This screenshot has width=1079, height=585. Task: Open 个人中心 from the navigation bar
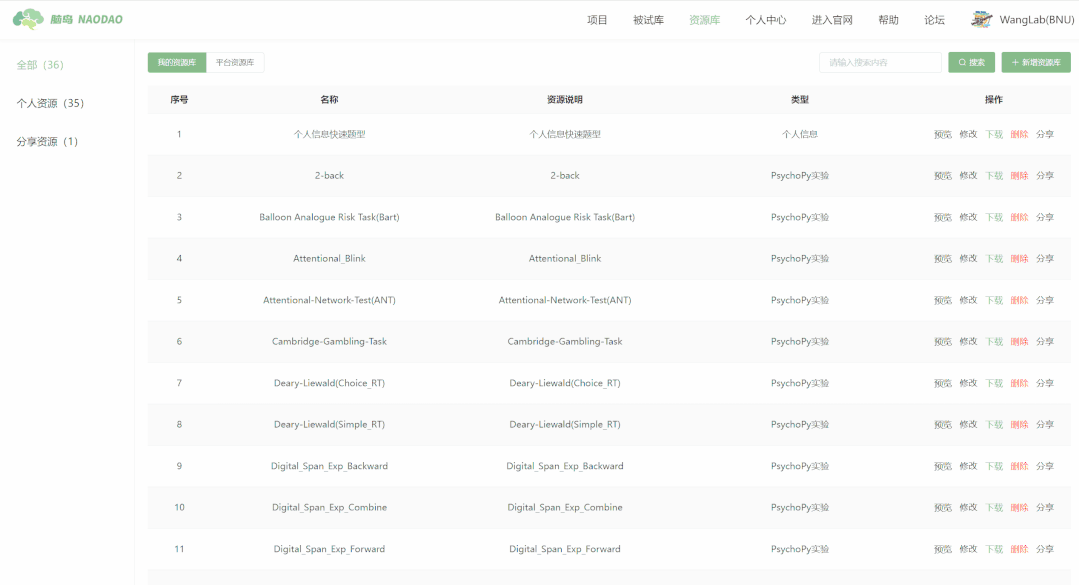tap(766, 20)
